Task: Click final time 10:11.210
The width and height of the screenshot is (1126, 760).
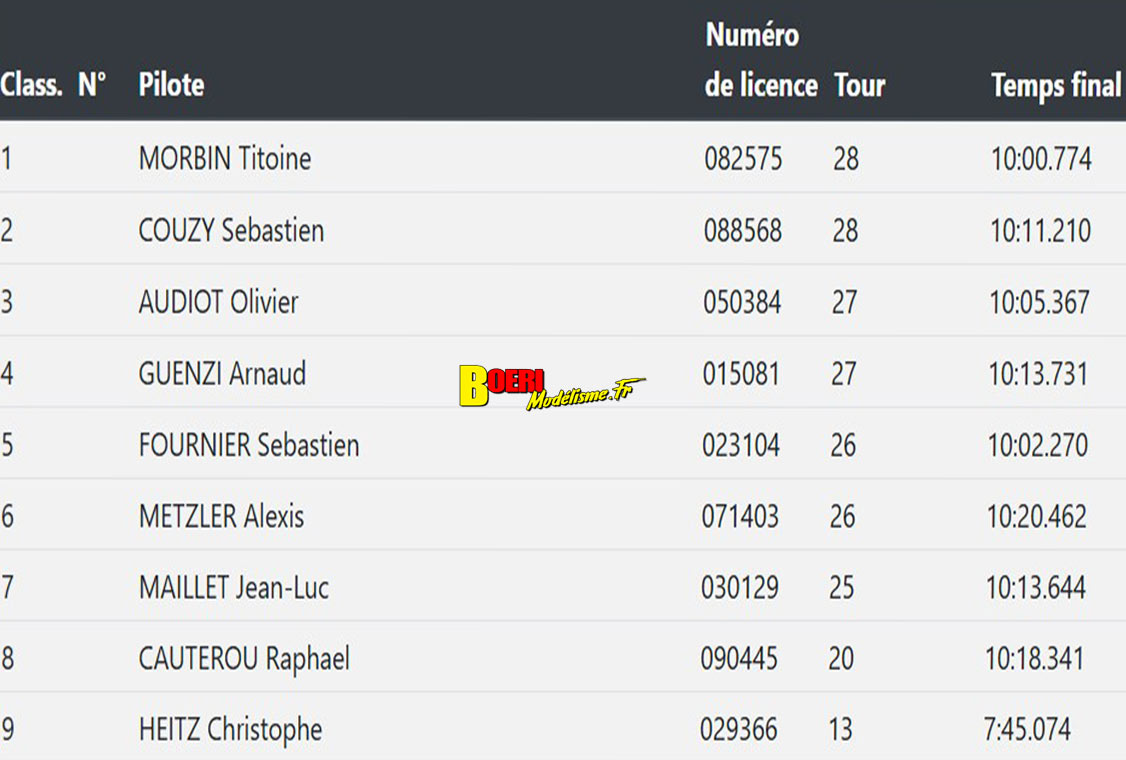Action: [1040, 230]
